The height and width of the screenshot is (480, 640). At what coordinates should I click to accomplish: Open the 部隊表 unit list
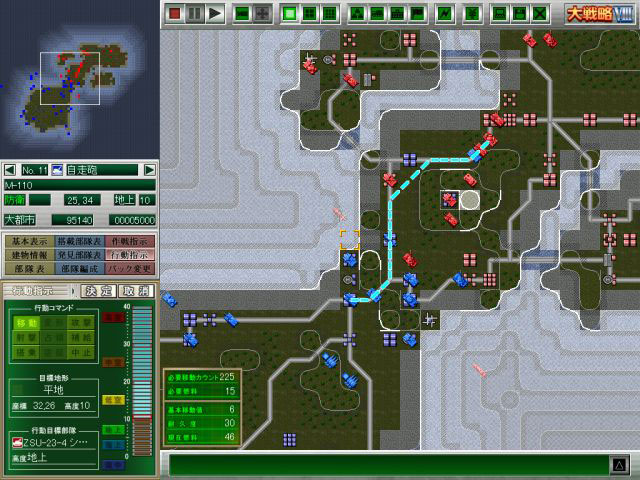[x=29, y=269]
